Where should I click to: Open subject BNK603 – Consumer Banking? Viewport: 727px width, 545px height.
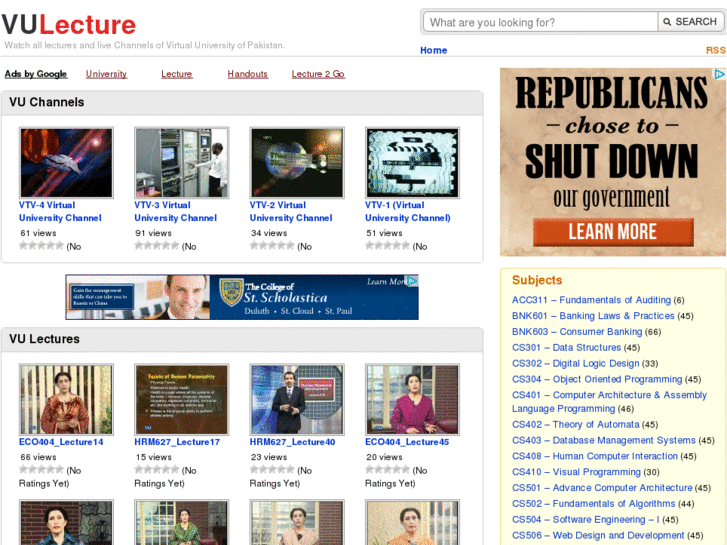tap(577, 332)
